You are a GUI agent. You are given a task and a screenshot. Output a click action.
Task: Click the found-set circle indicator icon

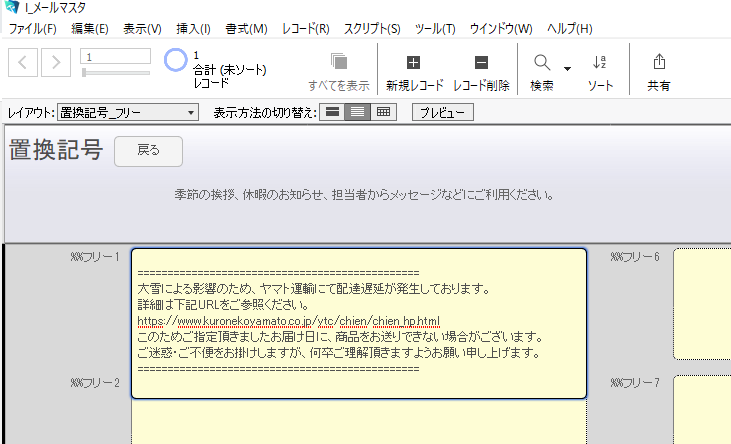click(175, 60)
